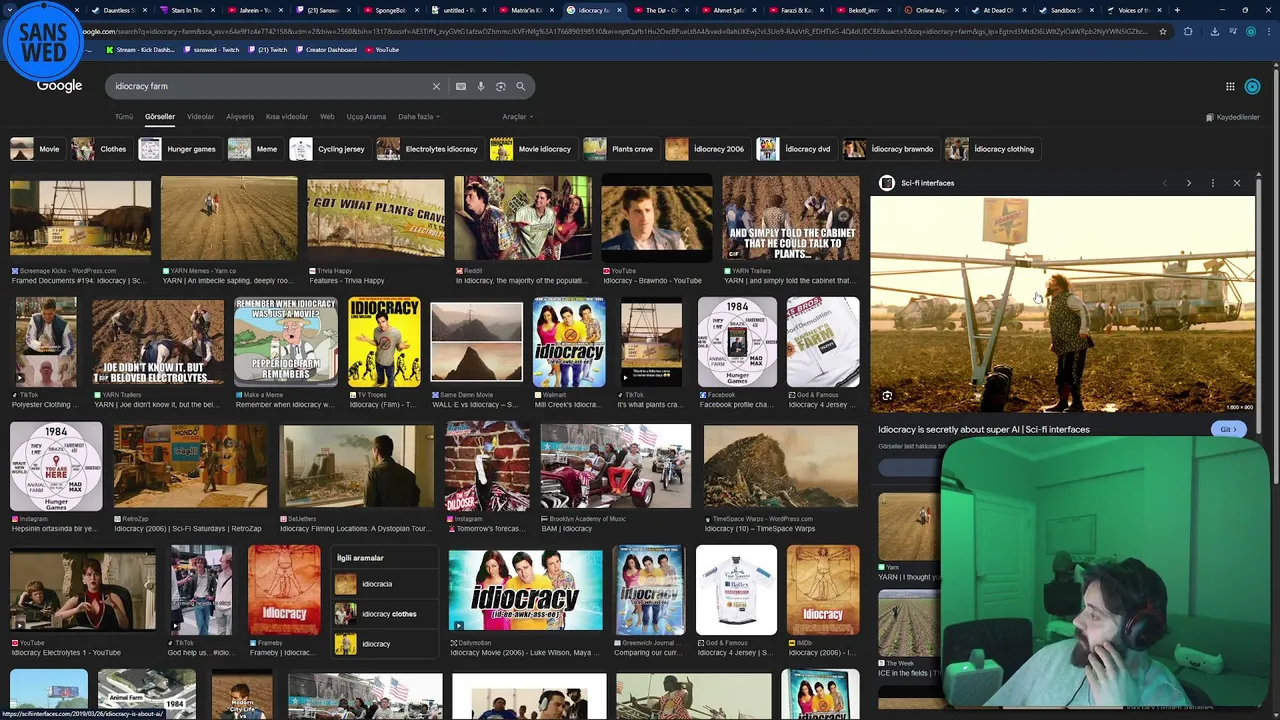Open the Web results tab
The height and width of the screenshot is (720, 1280).
(x=327, y=117)
